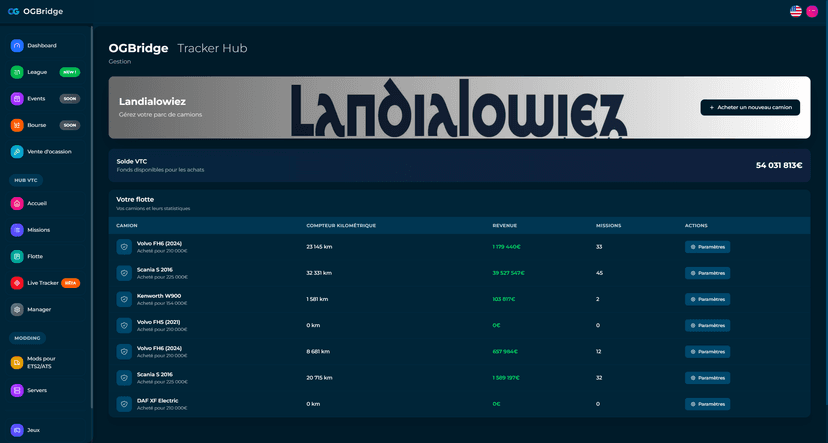
Task: Open the language flag selector
Action: click(796, 11)
